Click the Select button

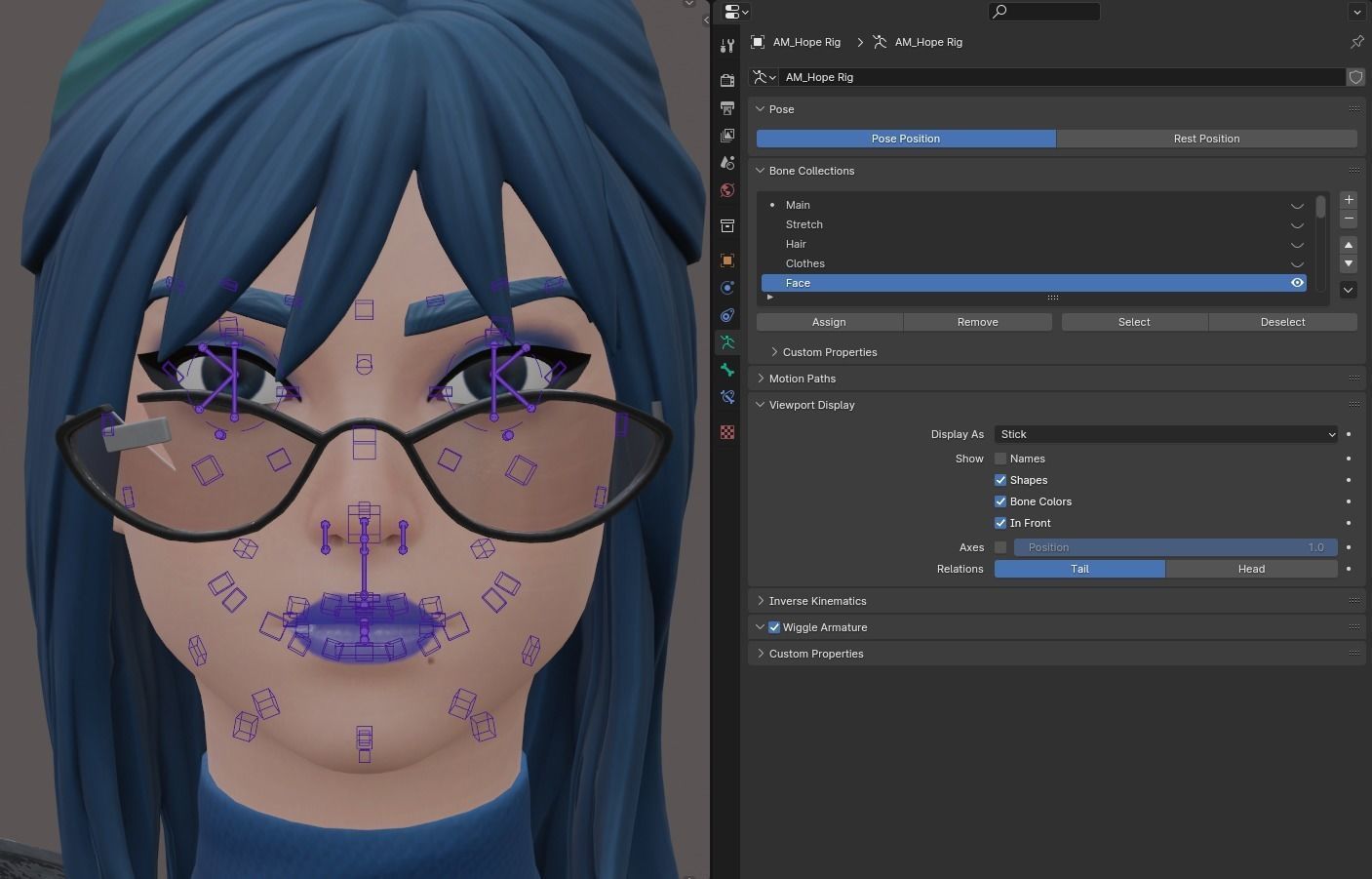point(1134,322)
